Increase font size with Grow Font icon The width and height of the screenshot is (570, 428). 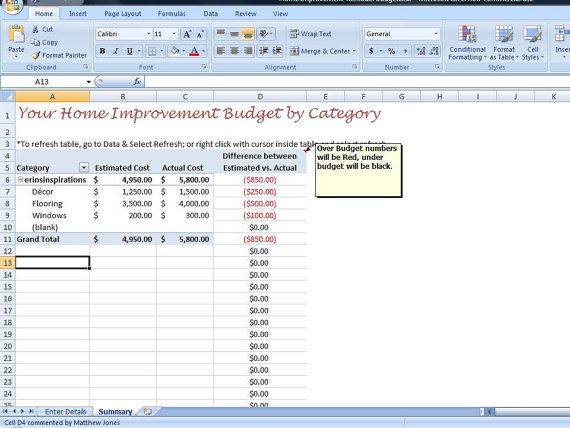pos(187,34)
